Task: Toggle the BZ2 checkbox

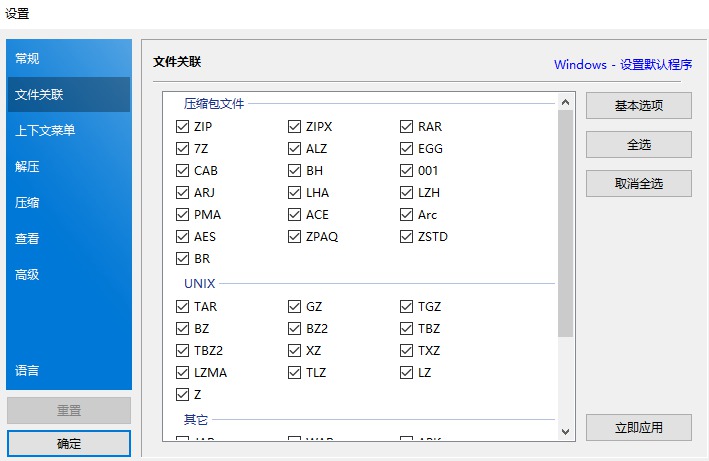Action: coord(294,329)
